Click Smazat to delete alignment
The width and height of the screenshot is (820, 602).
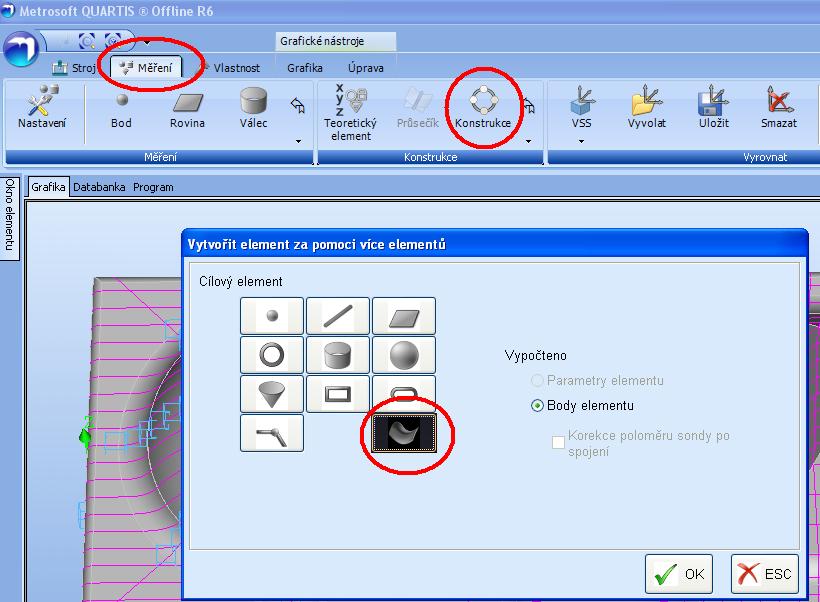[779, 108]
